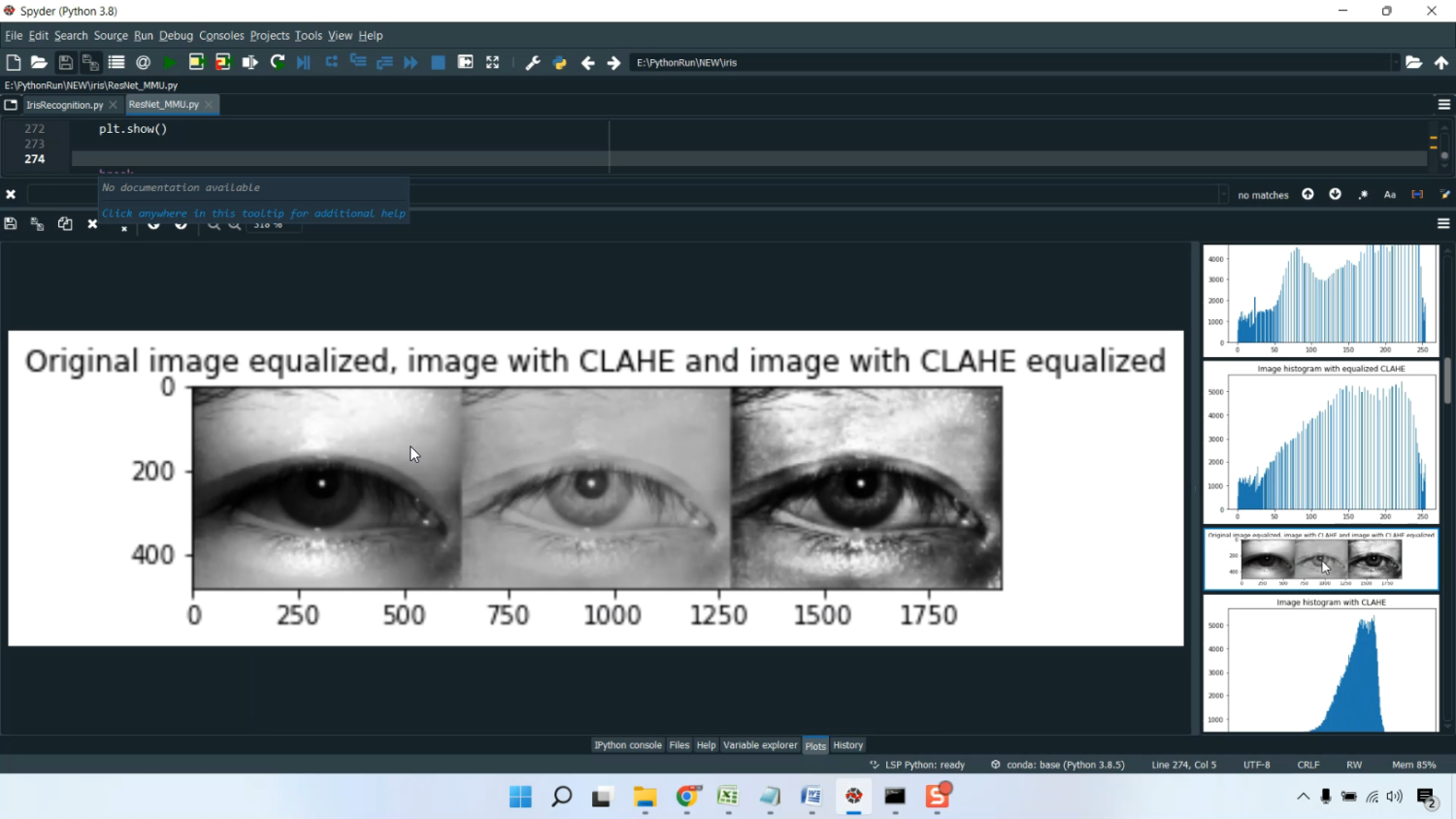Stop debugging with the blue square icon

tap(438, 61)
